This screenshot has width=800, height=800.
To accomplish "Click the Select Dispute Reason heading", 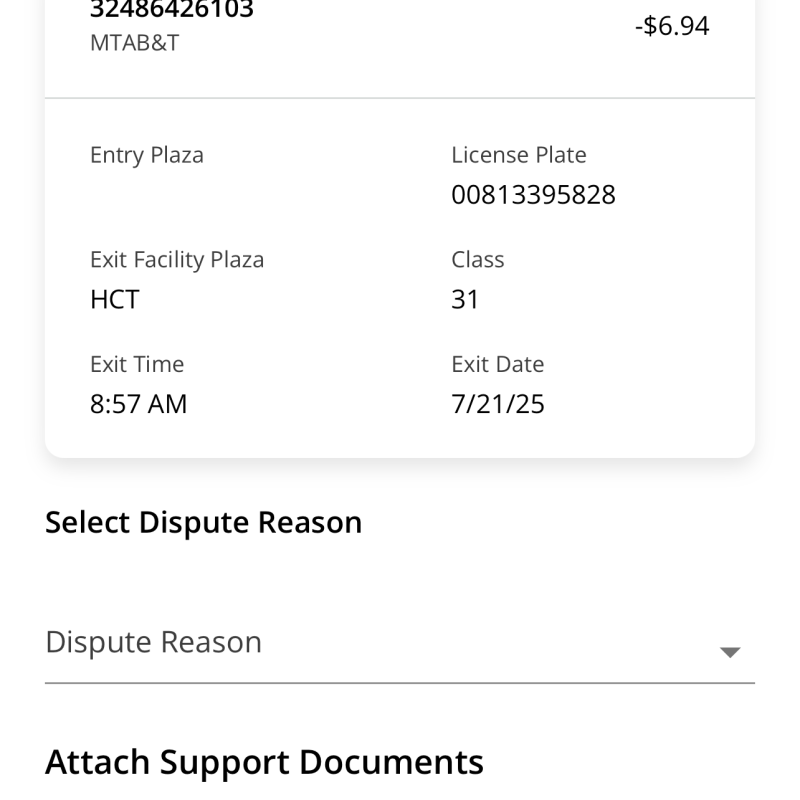I will pos(204,523).
